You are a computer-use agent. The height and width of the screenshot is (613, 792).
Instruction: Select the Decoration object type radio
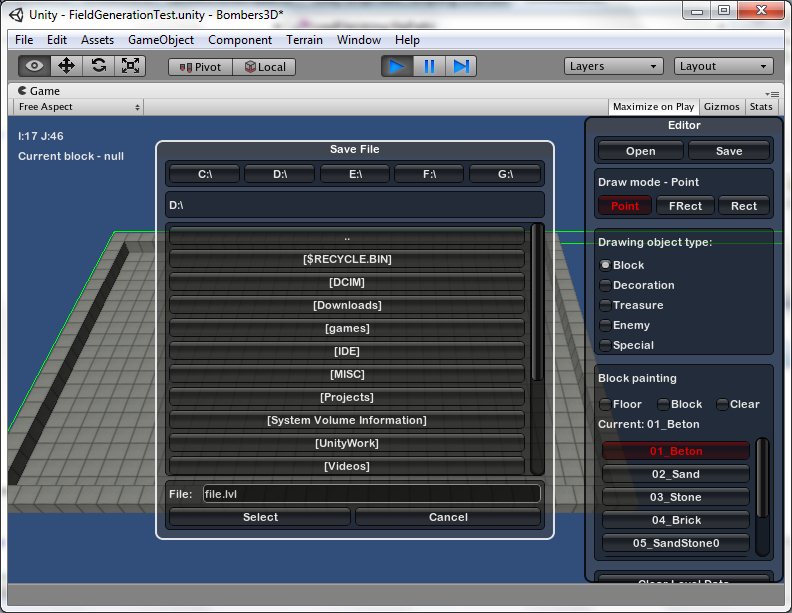[605, 285]
